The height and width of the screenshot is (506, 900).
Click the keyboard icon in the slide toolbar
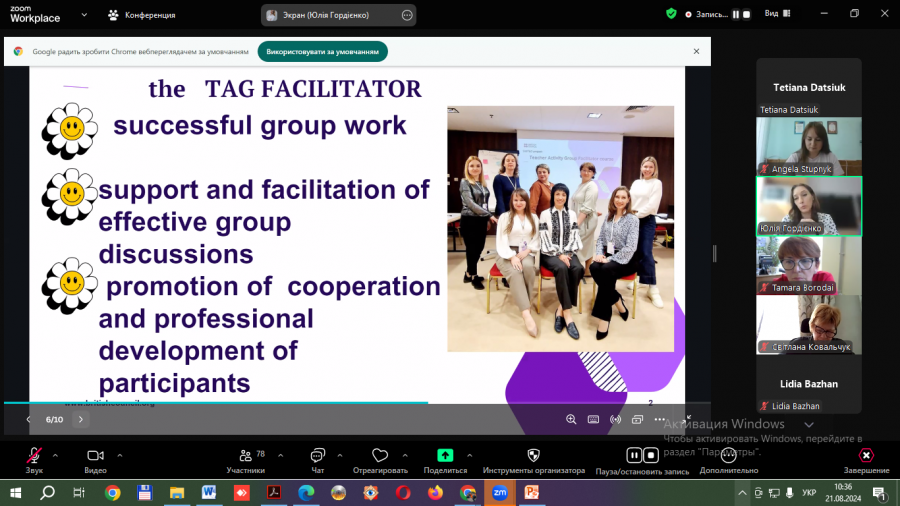(593, 419)
